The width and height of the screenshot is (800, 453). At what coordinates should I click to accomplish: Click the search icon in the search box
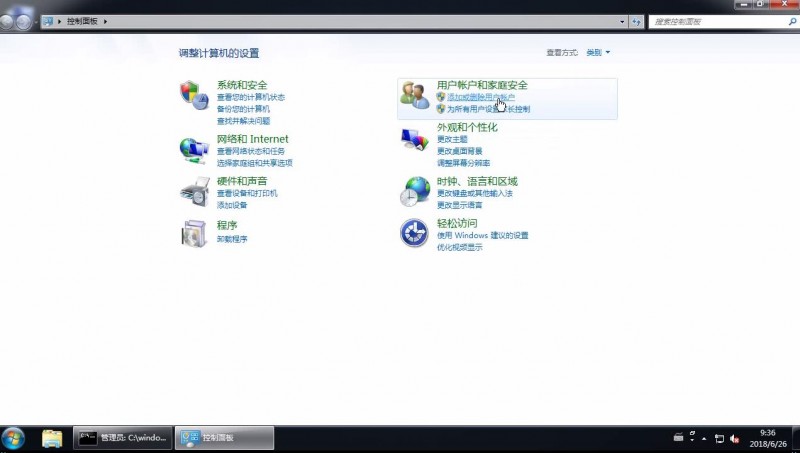(792, 21)
